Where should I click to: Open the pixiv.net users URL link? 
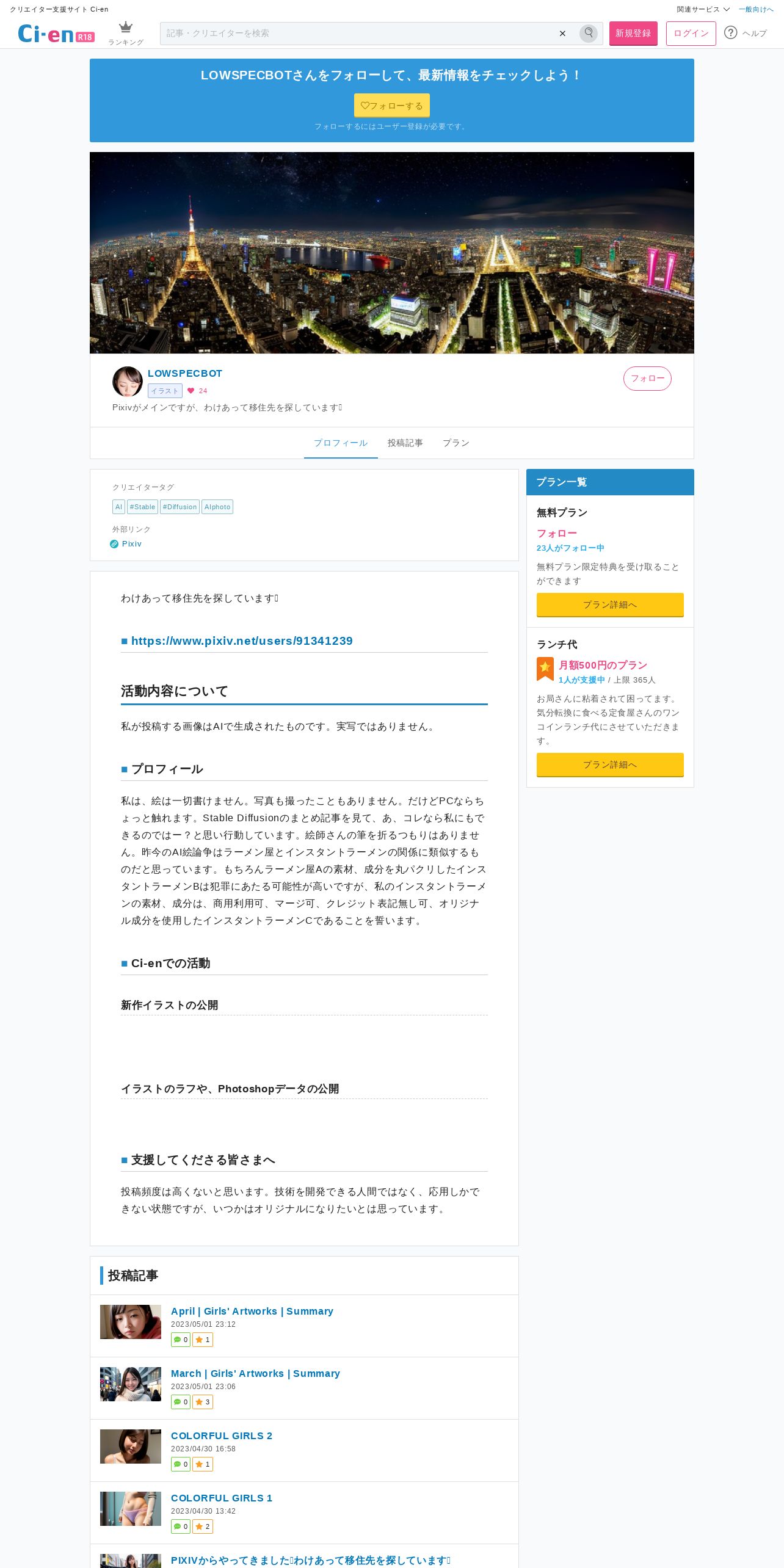(x=242, y=641)
